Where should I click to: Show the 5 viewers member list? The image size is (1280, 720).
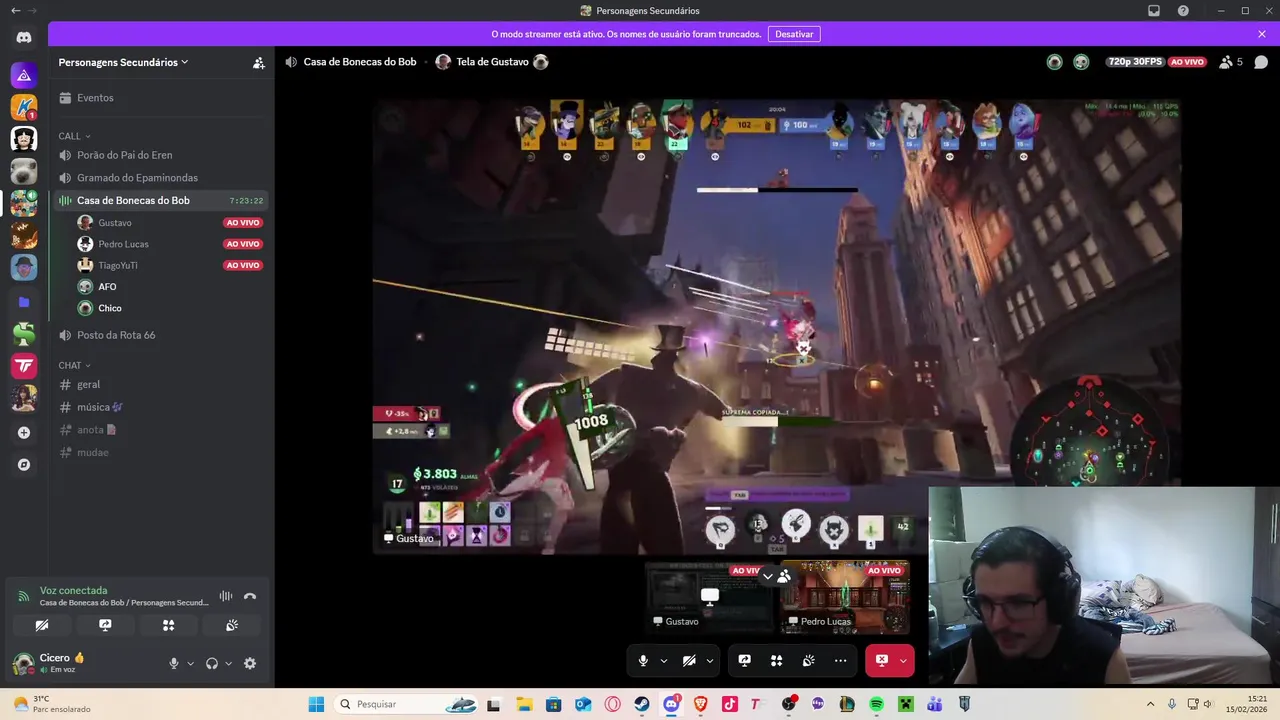point(1231,62)
